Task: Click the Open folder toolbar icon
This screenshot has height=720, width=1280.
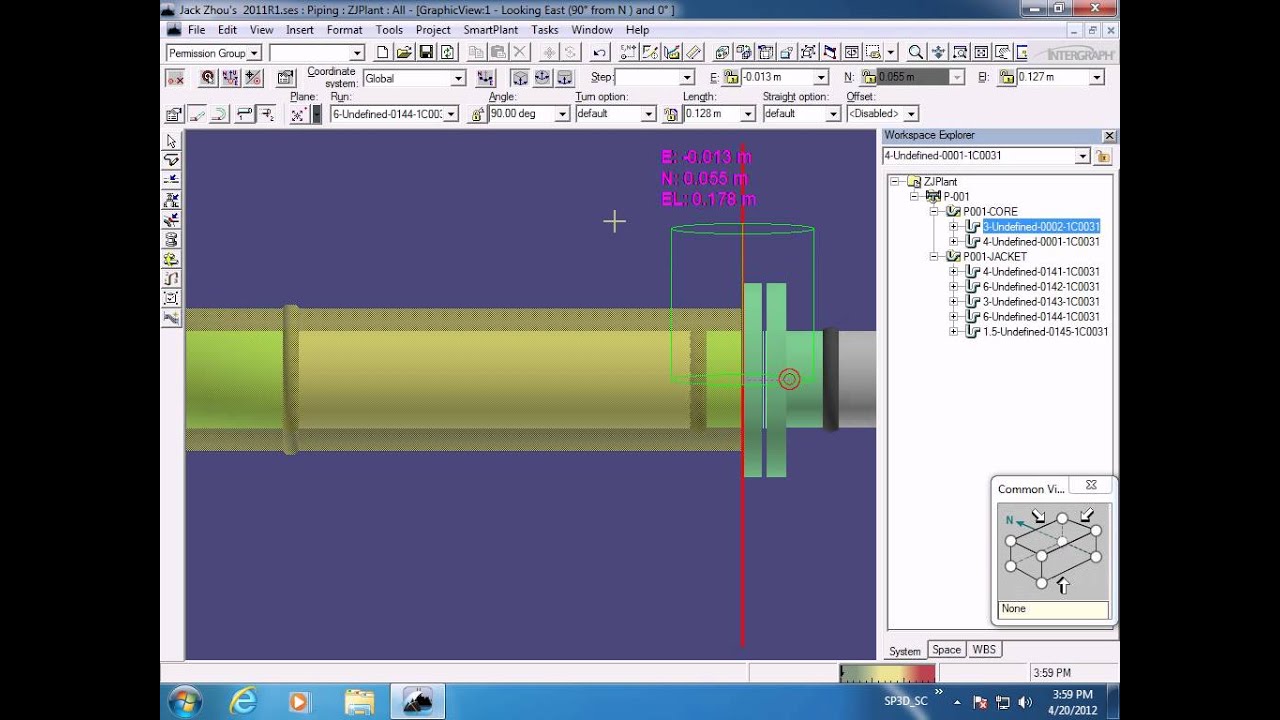Action: click(x=404, y=53)
